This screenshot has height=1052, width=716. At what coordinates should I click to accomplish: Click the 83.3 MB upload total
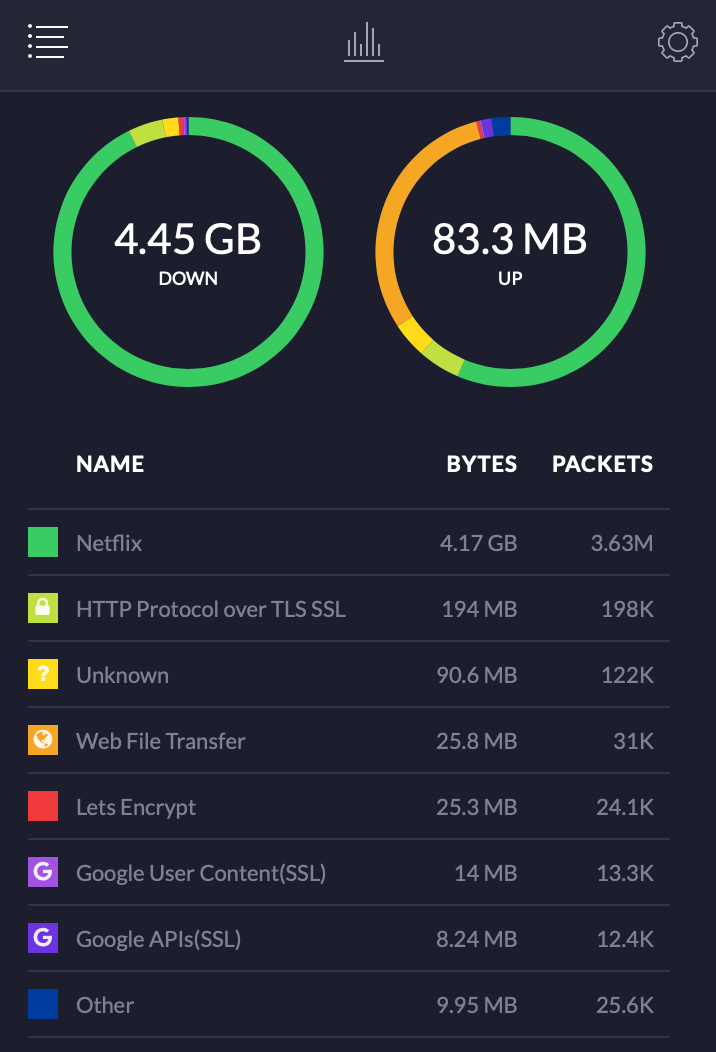tap(510, 240)
